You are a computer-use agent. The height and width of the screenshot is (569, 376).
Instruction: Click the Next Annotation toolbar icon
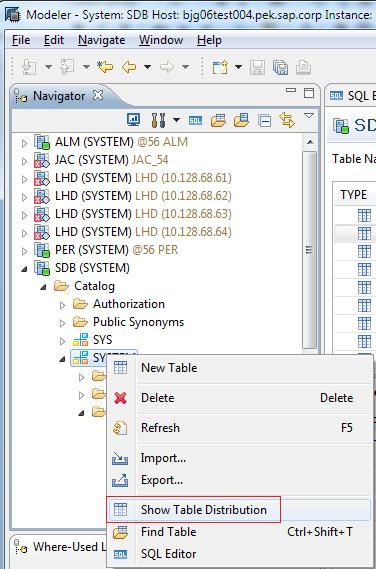tap(28, 67)
